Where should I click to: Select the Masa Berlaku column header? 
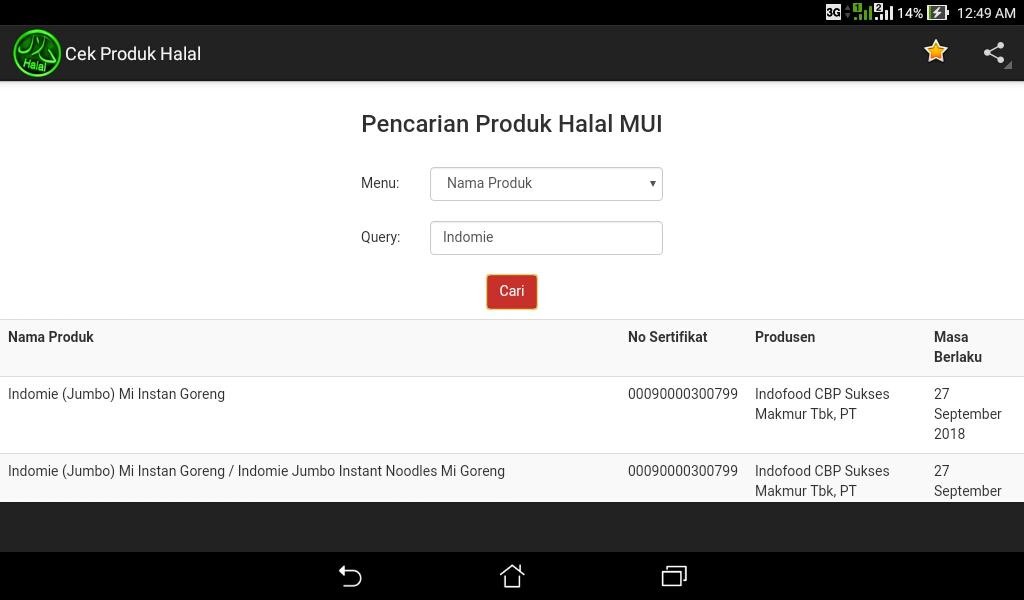(957, 347)
